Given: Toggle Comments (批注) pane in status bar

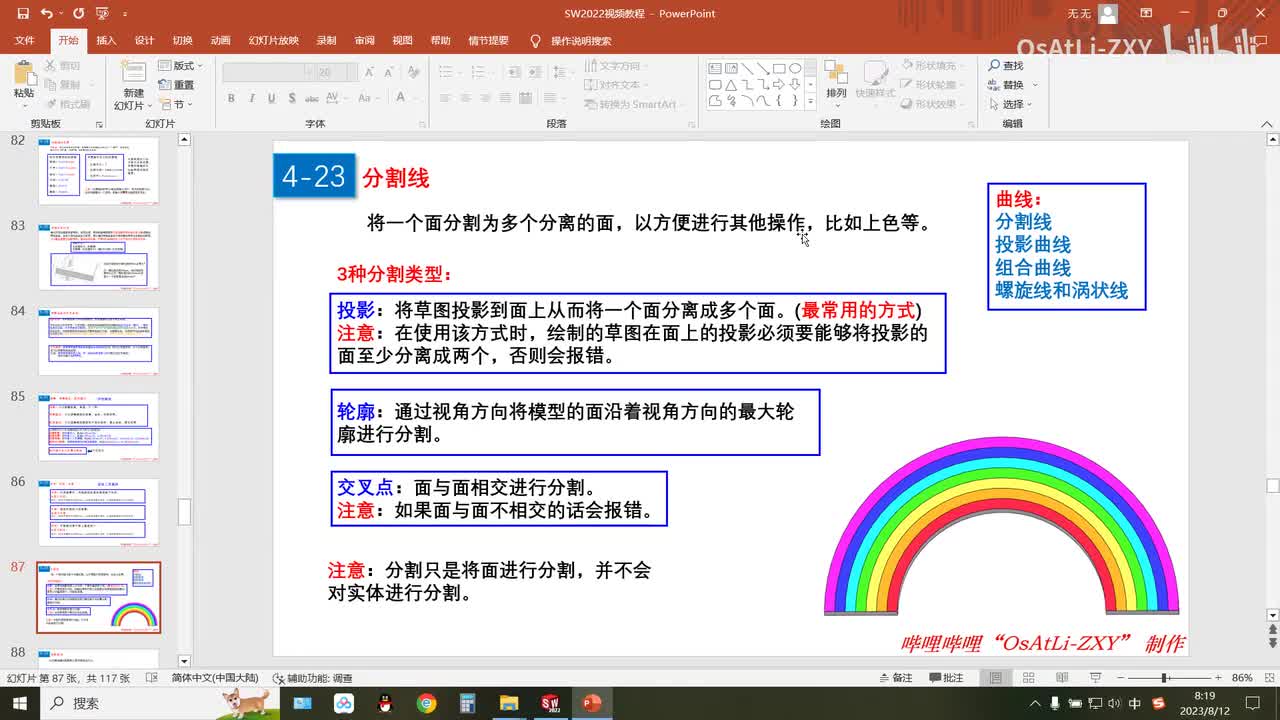Looking at the screenshot, I should click(945, 677).
